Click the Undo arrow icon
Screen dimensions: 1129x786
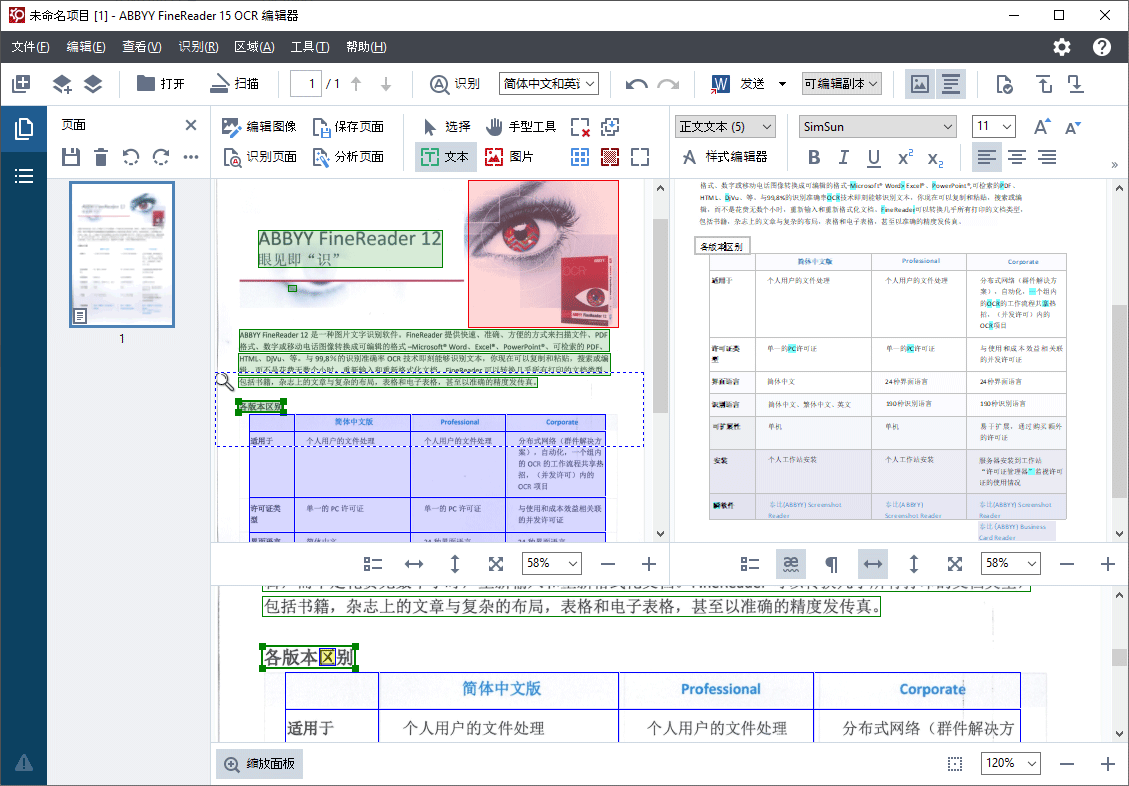(638, 84)
